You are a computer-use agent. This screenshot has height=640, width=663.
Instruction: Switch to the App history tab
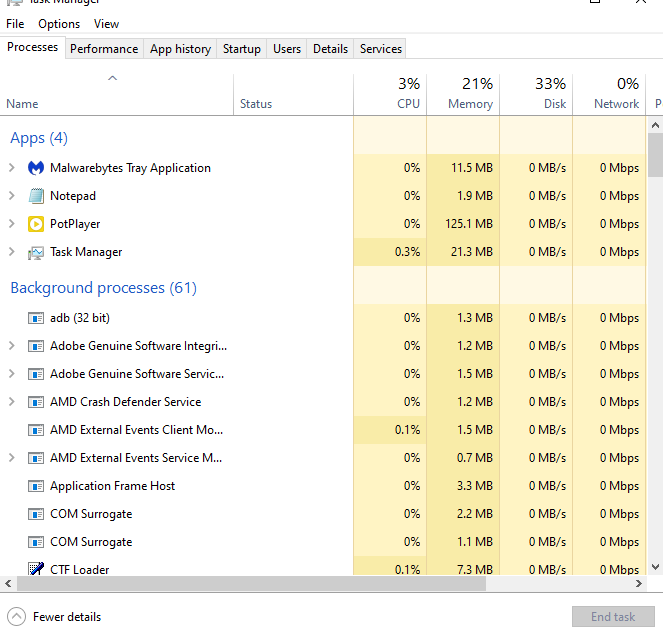180,49
